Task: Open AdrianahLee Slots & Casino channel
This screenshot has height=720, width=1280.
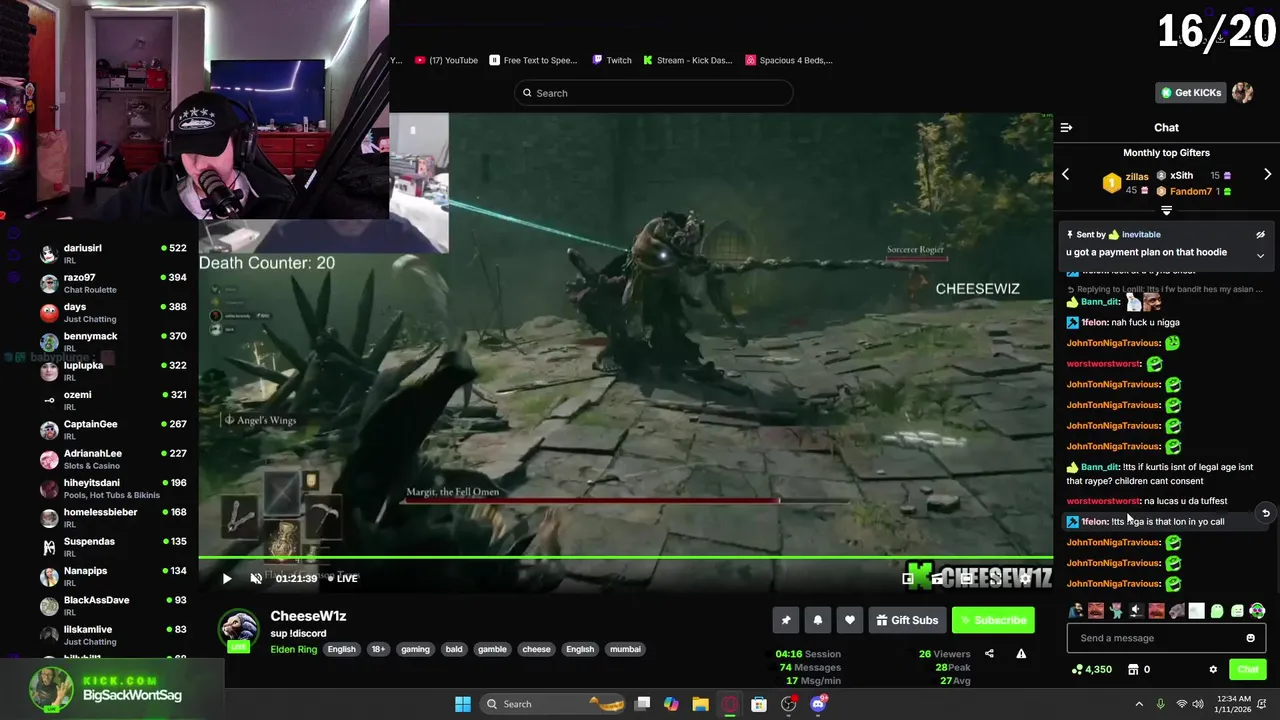Action: (x=113, y=459)
